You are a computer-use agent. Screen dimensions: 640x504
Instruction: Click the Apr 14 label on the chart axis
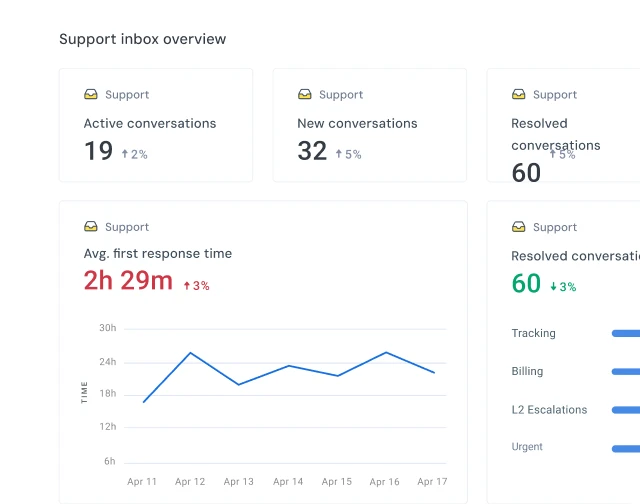click(288, 482)
